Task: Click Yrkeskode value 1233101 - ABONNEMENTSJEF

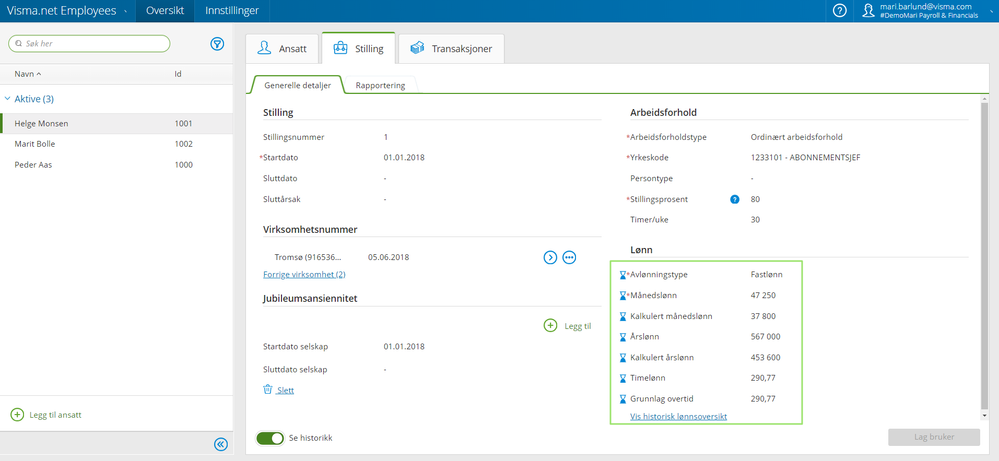Action: pos(805,157)
